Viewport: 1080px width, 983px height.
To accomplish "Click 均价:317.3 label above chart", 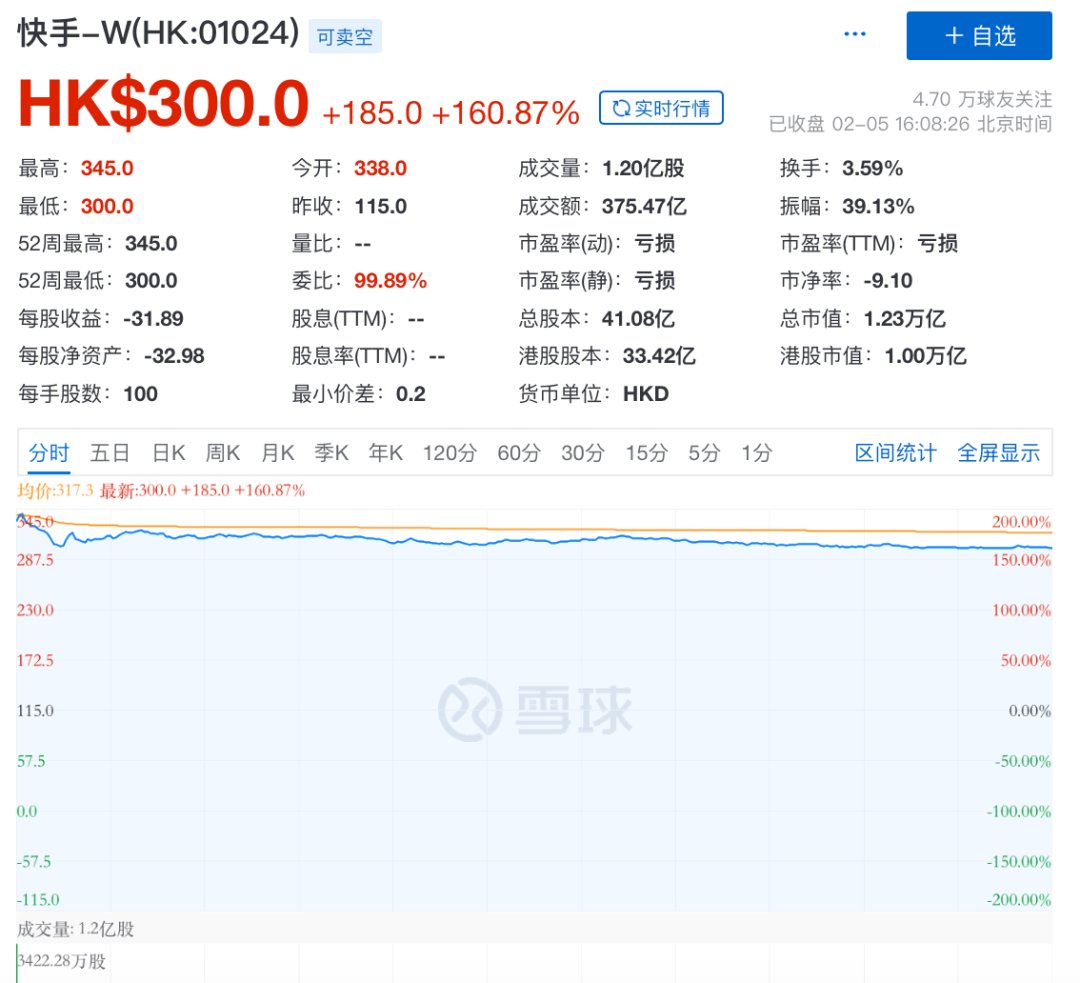I will pos(55,490).
